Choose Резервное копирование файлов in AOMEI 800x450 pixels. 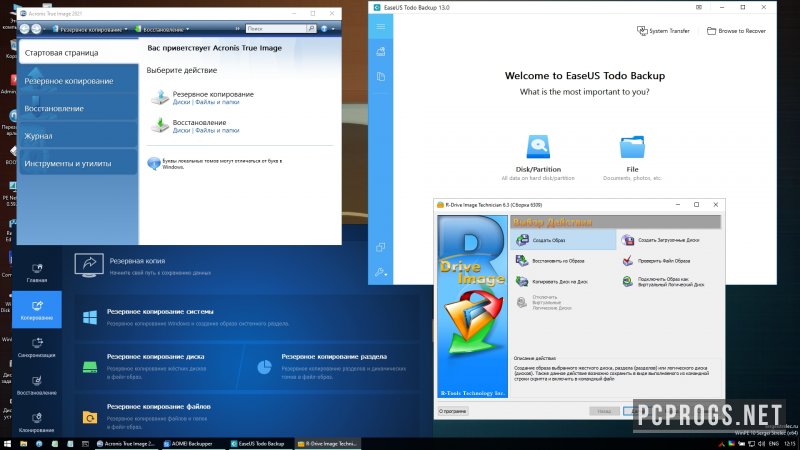(247, 416)
